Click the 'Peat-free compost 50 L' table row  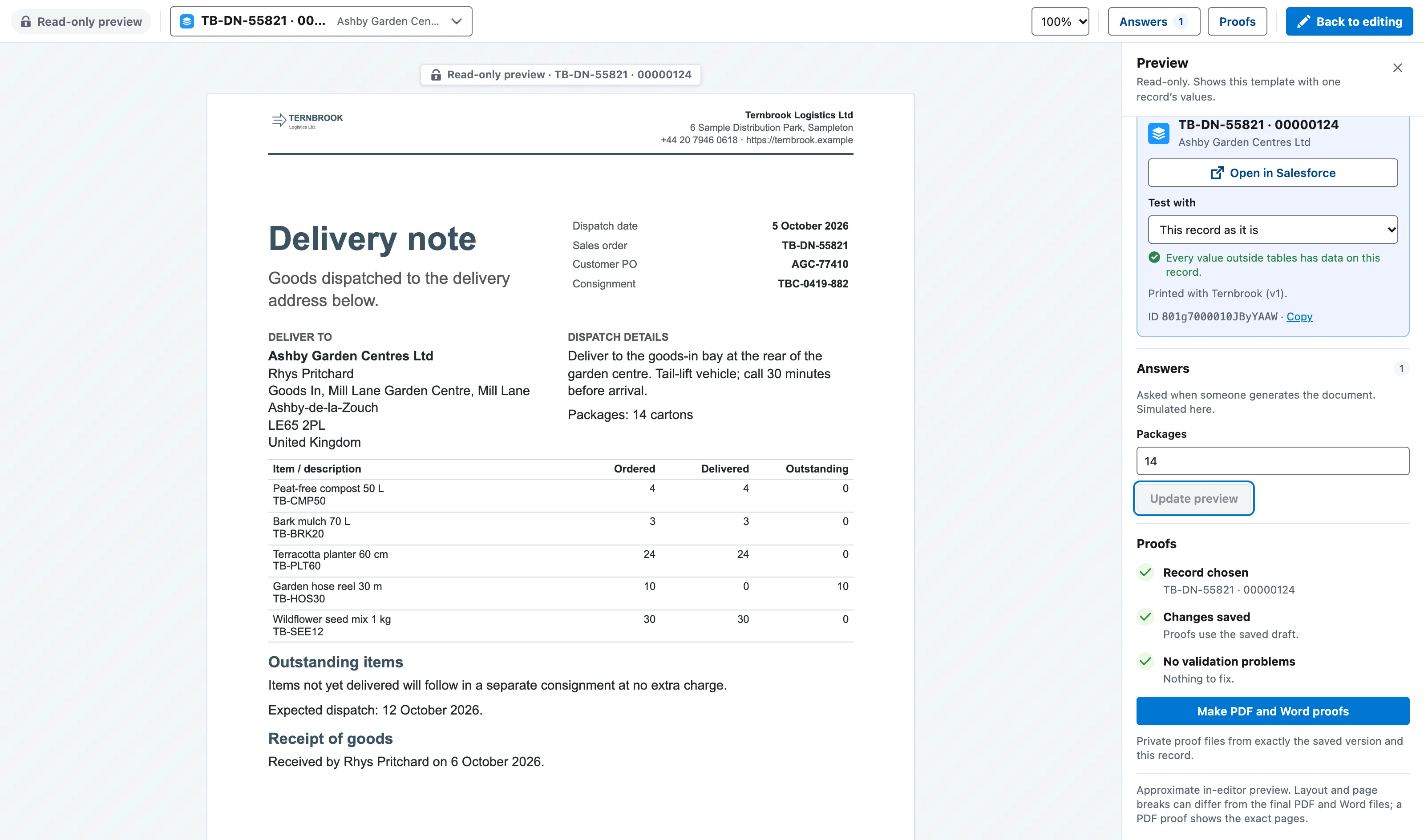[560, 495]
